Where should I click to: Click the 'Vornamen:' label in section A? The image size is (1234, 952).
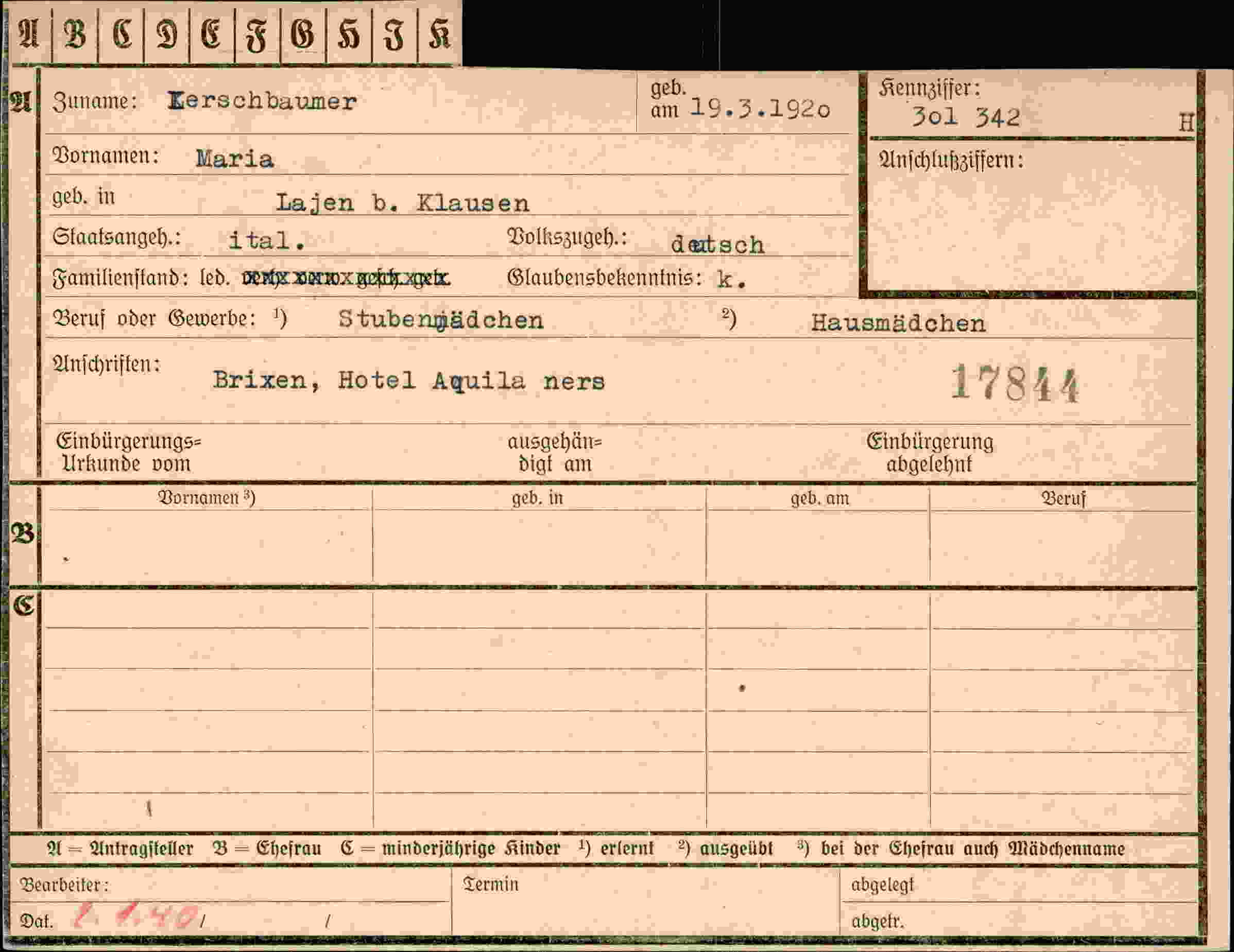point(106,155)
